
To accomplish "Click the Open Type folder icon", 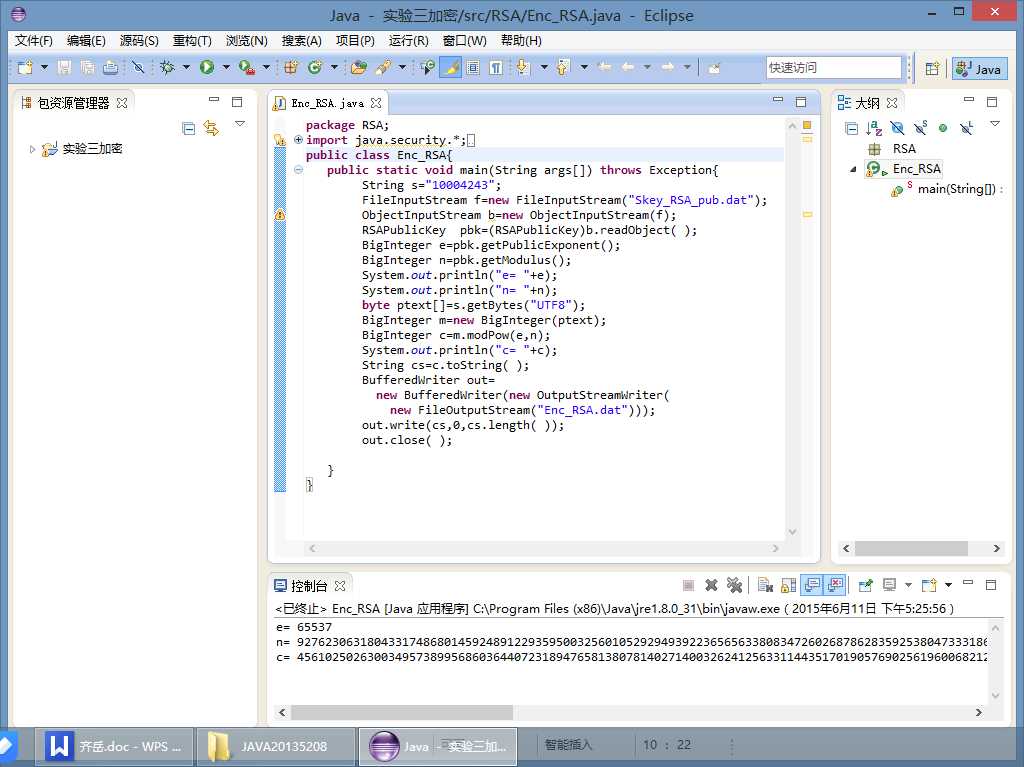I will 359,67.
